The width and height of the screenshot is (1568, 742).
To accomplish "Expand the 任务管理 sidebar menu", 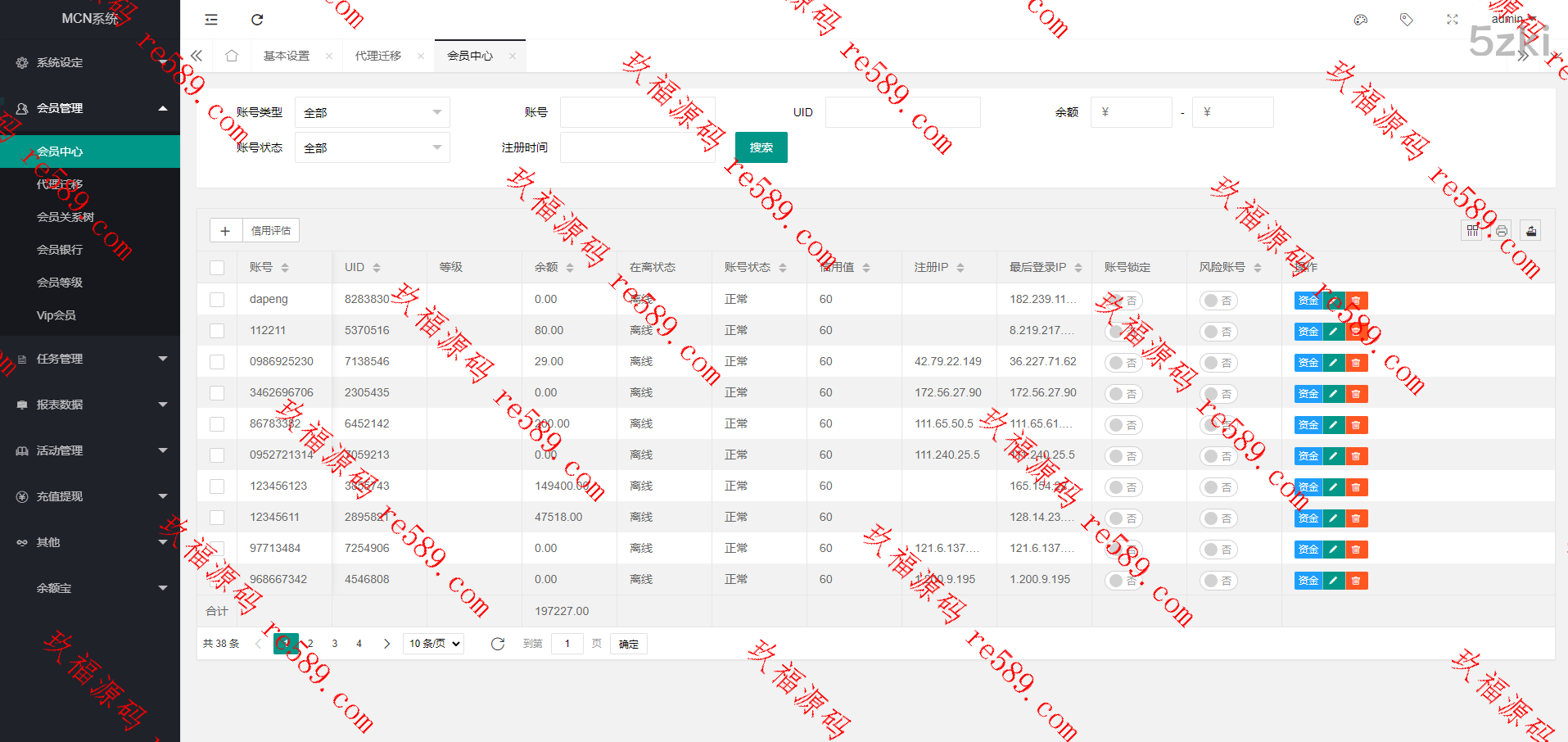I will tap(90, 359).
